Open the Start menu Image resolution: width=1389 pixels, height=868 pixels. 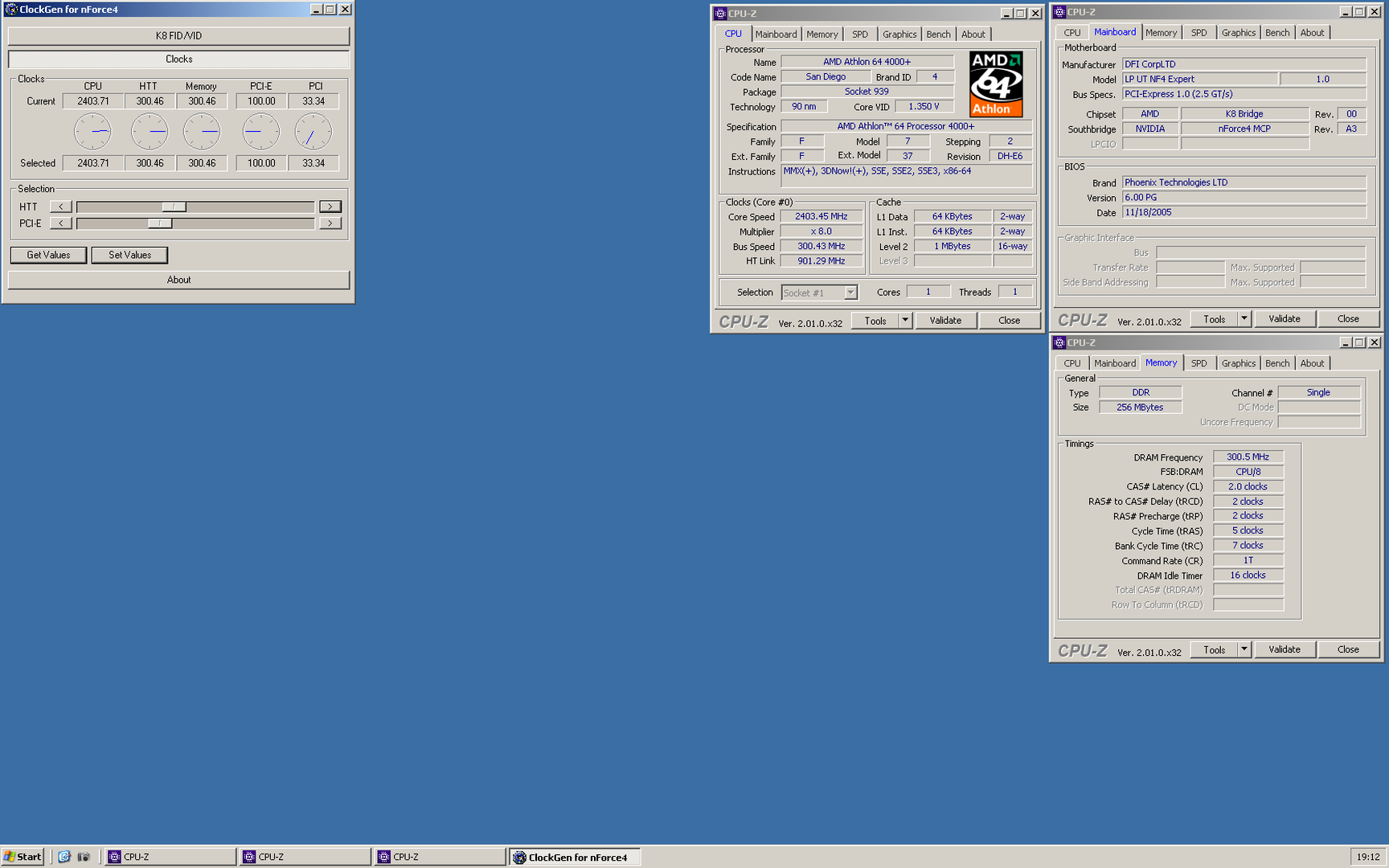pos(23,857)
